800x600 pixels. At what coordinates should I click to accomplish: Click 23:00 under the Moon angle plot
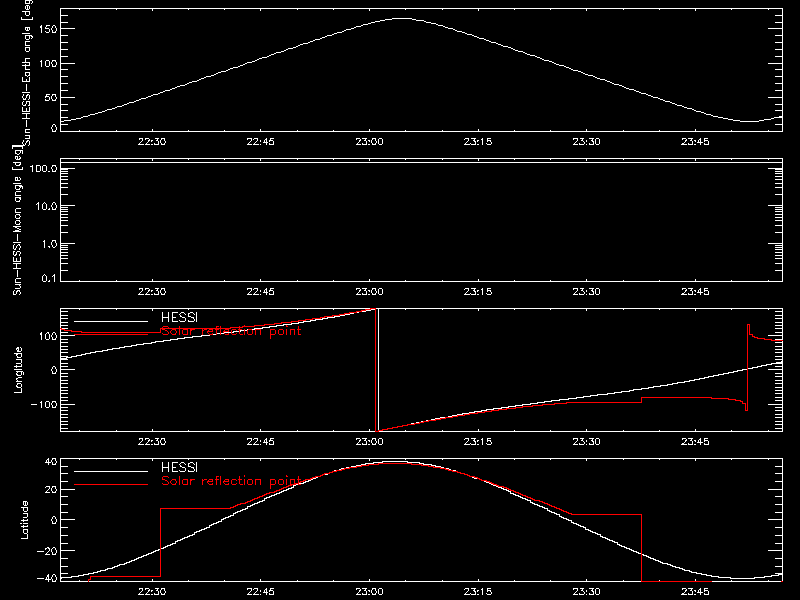tap(369, 292)
